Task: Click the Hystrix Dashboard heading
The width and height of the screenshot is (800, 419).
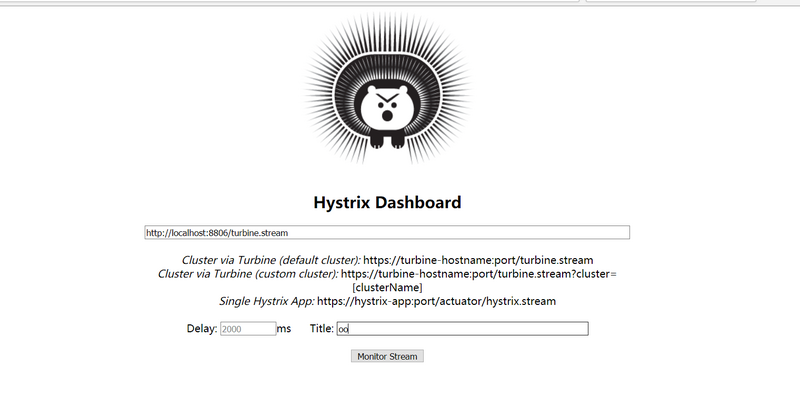Action: click(387, 203)
